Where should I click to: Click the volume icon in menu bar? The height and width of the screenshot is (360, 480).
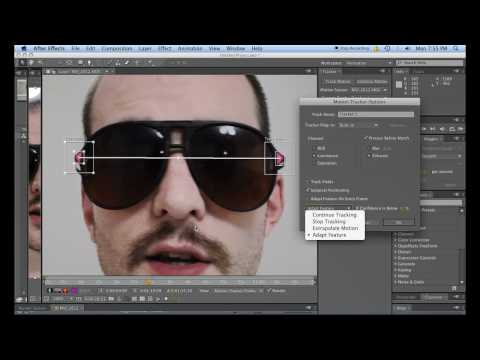[407, 49]
